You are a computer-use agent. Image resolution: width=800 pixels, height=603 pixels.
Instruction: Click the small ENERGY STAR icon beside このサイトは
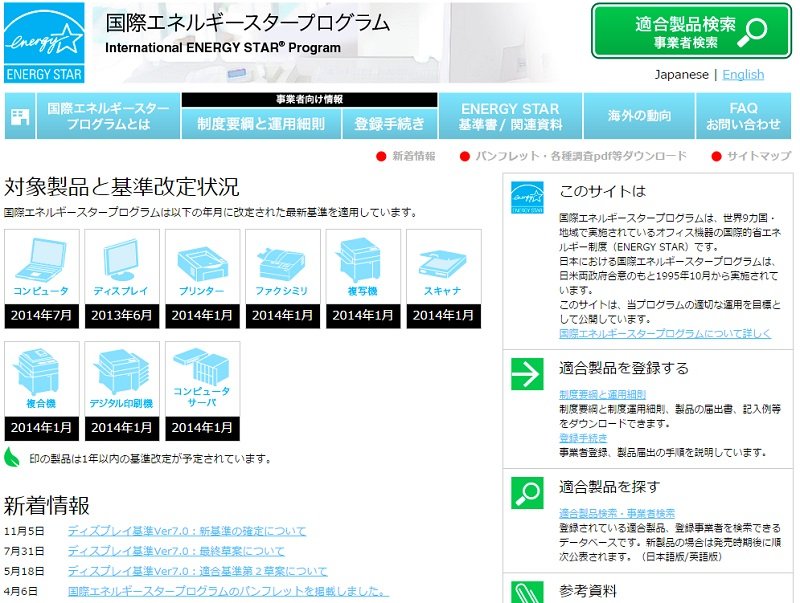pyautogui.click(x=527, y=197)
